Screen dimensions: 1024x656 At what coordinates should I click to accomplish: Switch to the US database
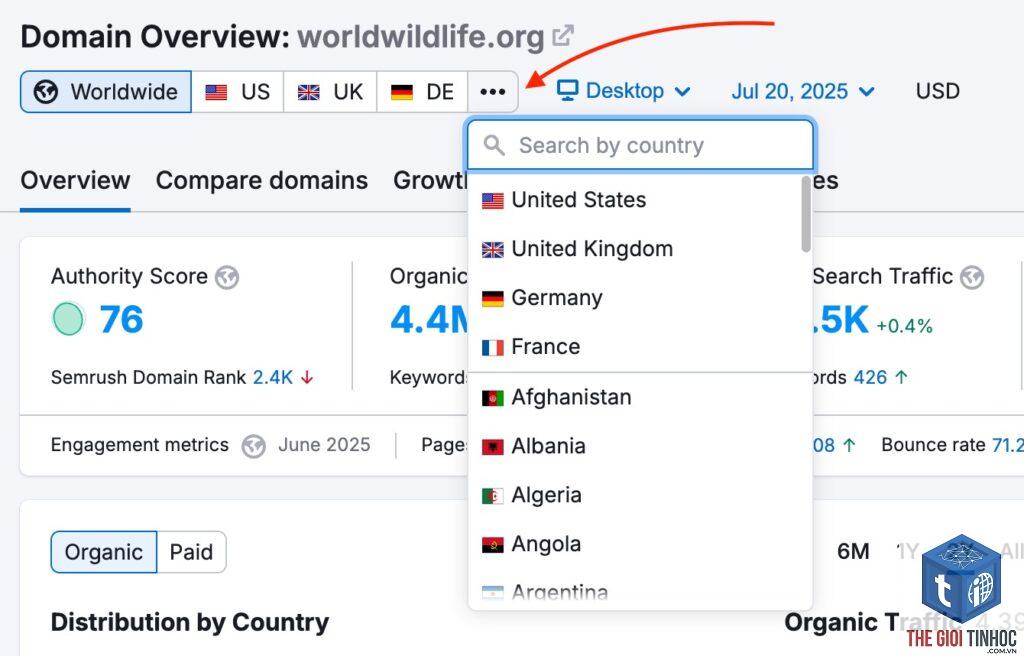pyautogui.click(x=238, y=91)
